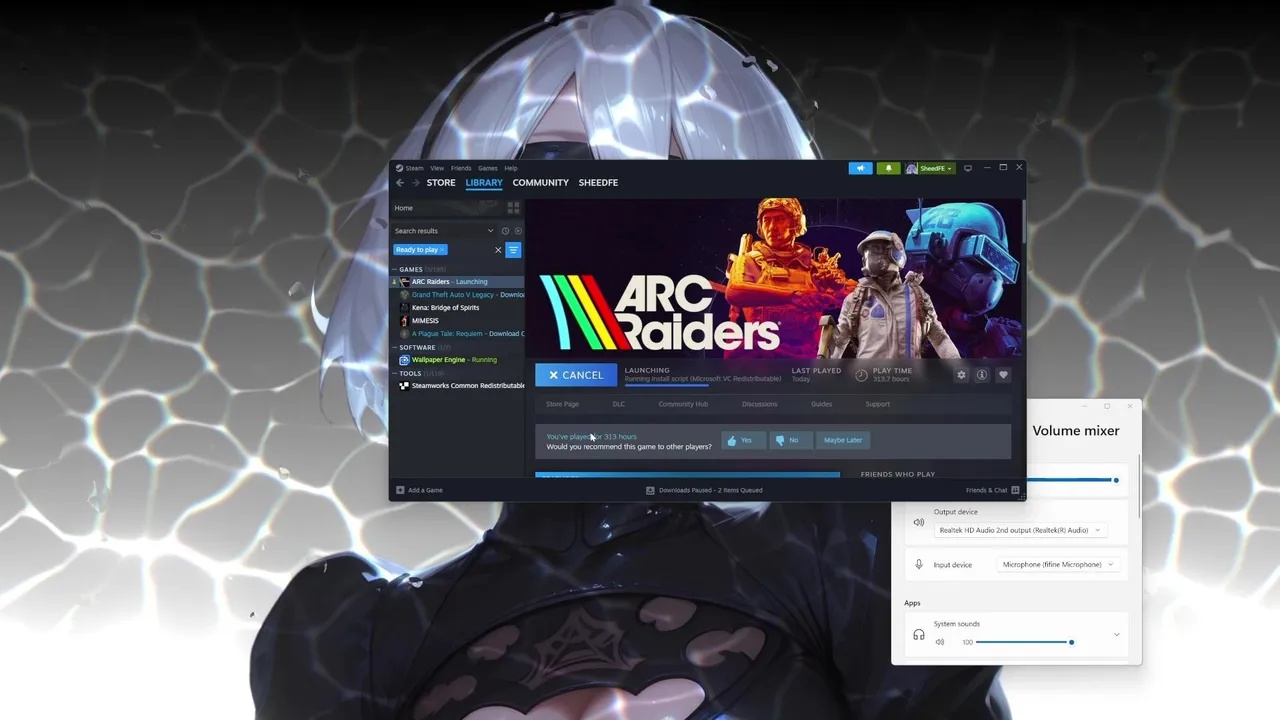Click the System sounds headphones icon
Screen dimensions: 1280x720
[x=919, y=635]
